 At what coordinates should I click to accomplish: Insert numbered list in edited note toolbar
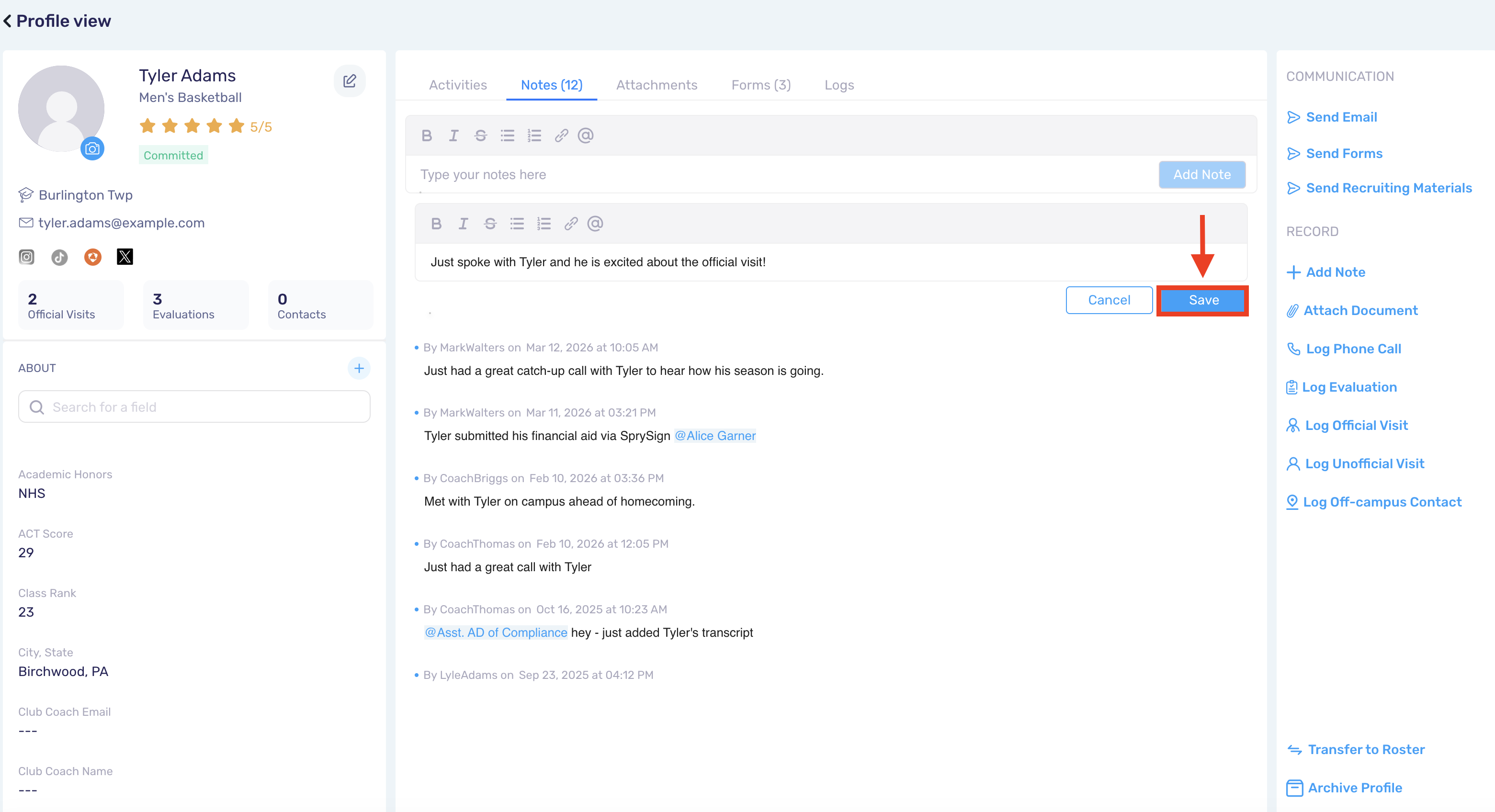coord(544,224)
